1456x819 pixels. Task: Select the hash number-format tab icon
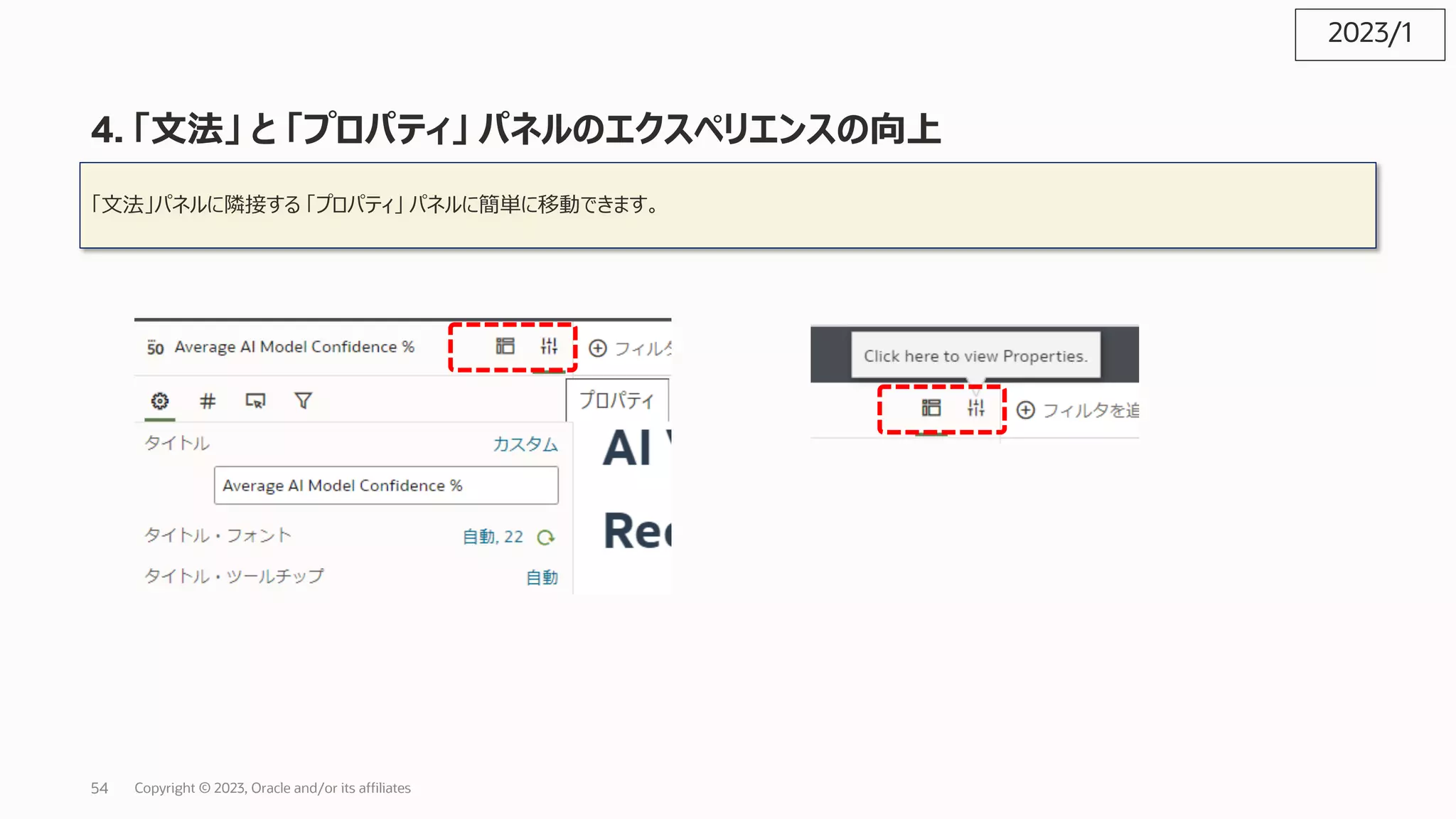tap(208, 402)
